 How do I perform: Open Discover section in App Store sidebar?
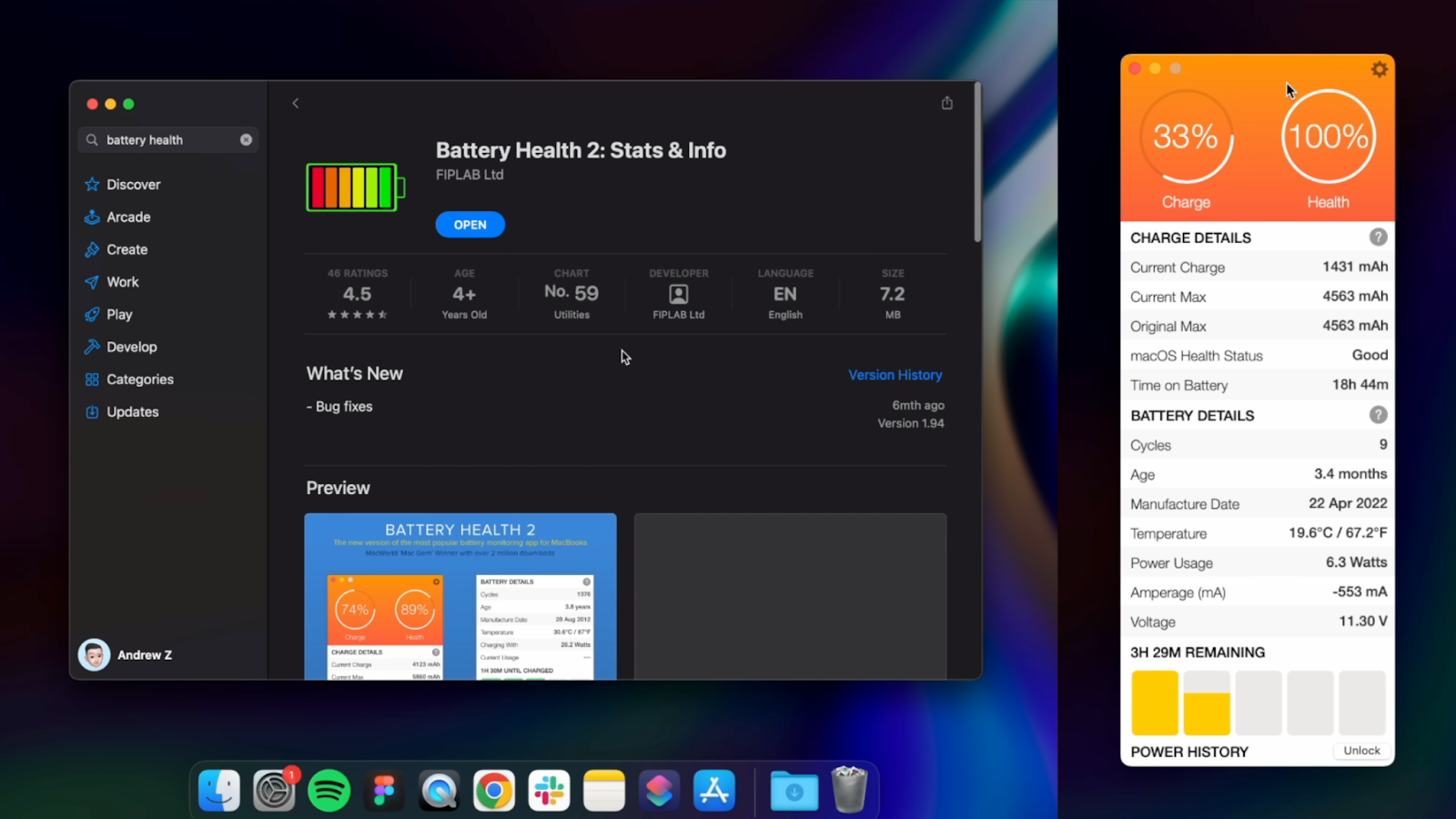[x=134, y=185]
